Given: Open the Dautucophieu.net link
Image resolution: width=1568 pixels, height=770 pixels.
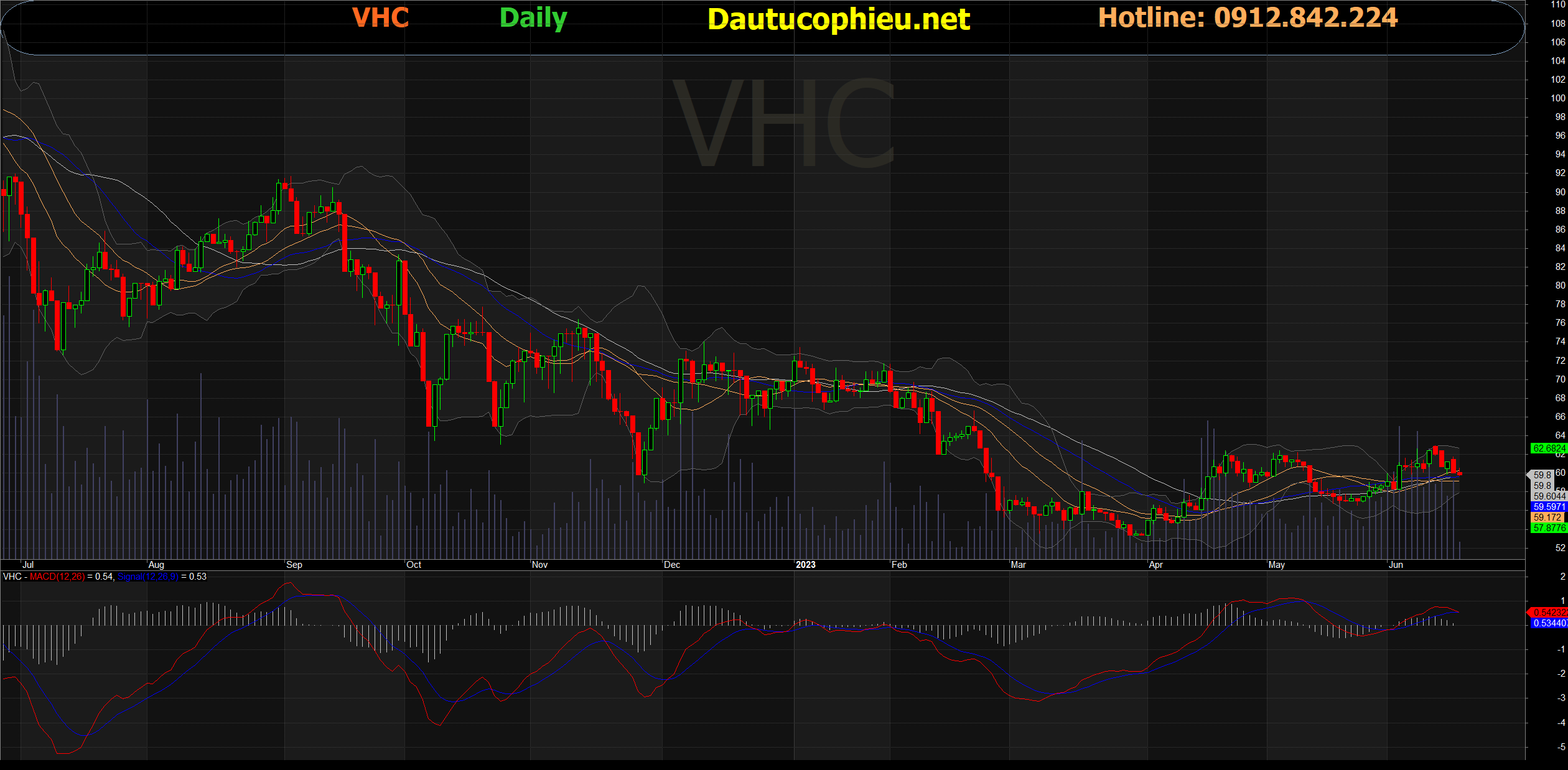Looking at the screenshot, I should tap(838, 19).
